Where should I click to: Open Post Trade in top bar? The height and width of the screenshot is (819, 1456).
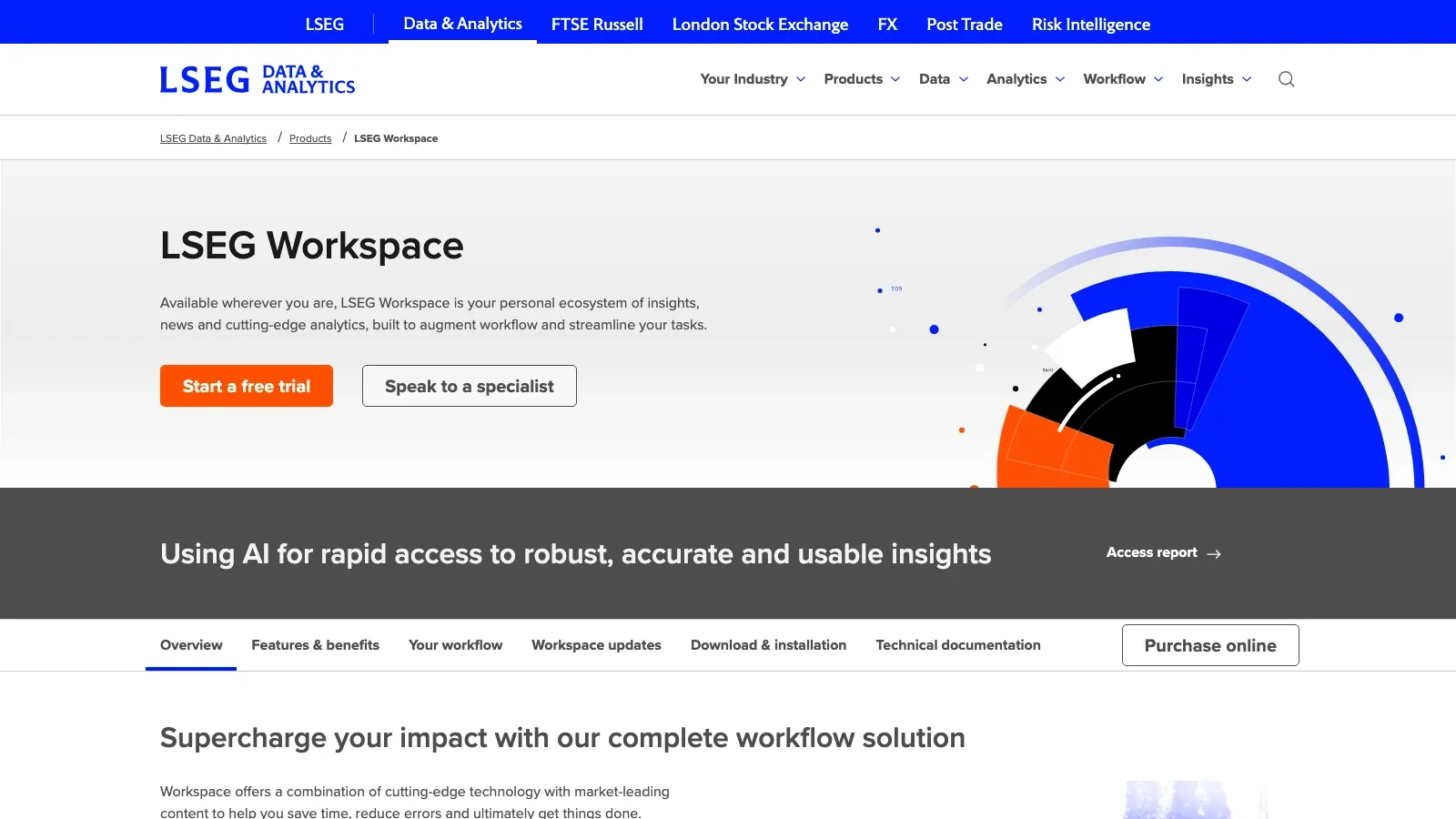coord(965,25)
